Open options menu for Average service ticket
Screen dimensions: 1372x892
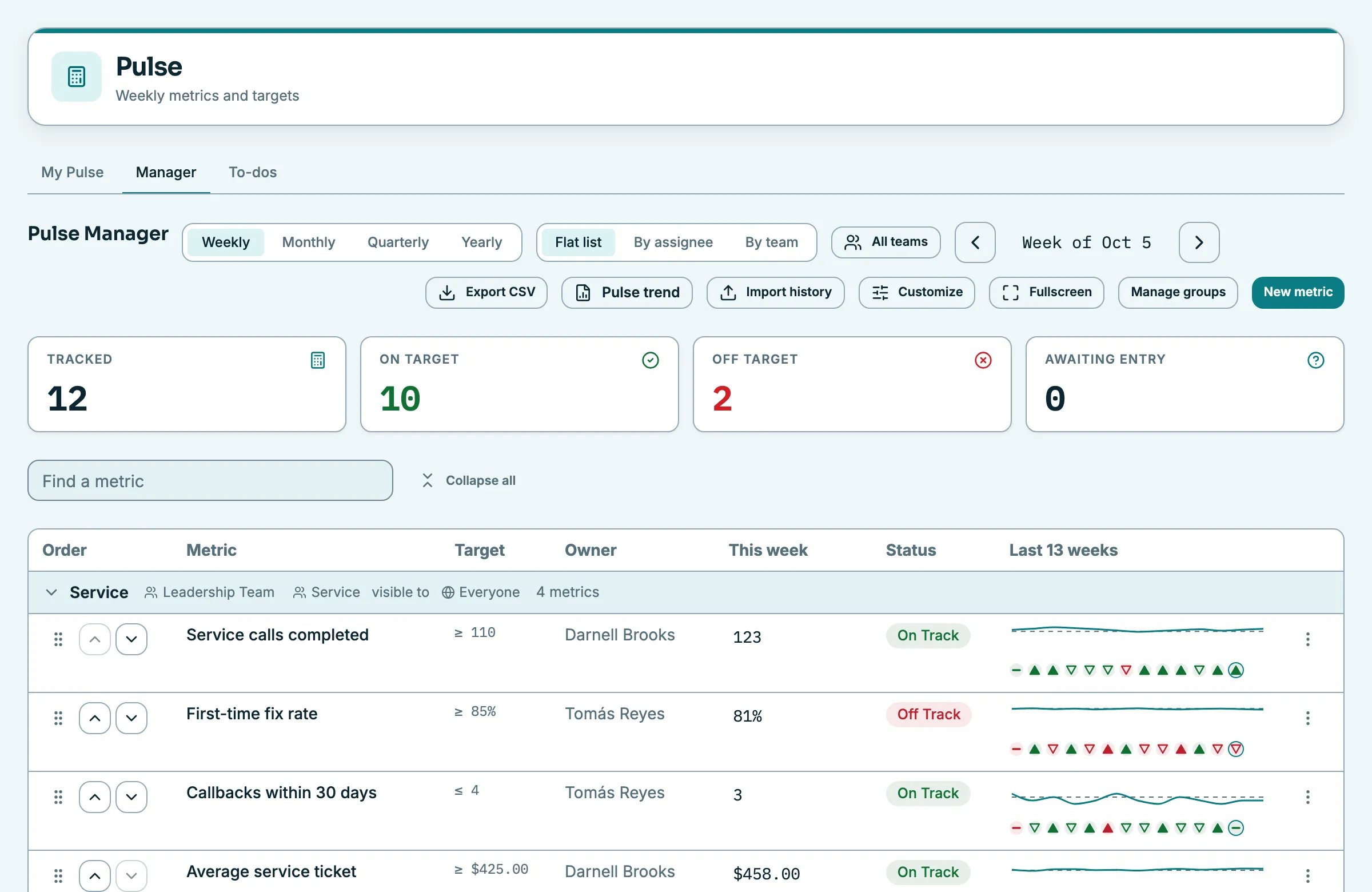tap(1307, 876)
